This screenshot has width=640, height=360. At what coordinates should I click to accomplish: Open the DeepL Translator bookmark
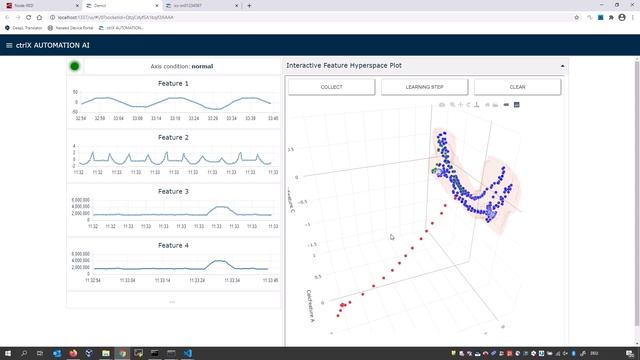point(23,28)
